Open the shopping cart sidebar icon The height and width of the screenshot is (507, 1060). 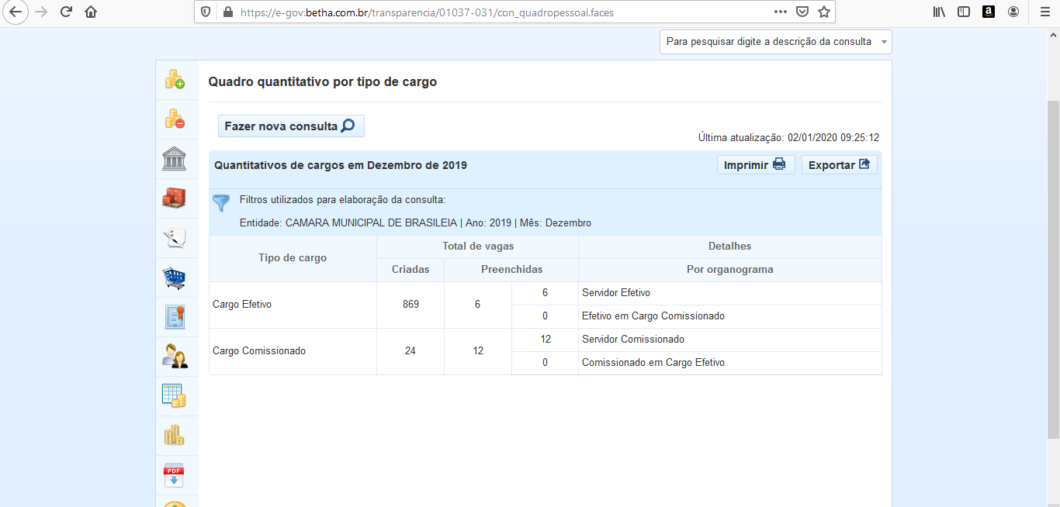click(175, 278)
